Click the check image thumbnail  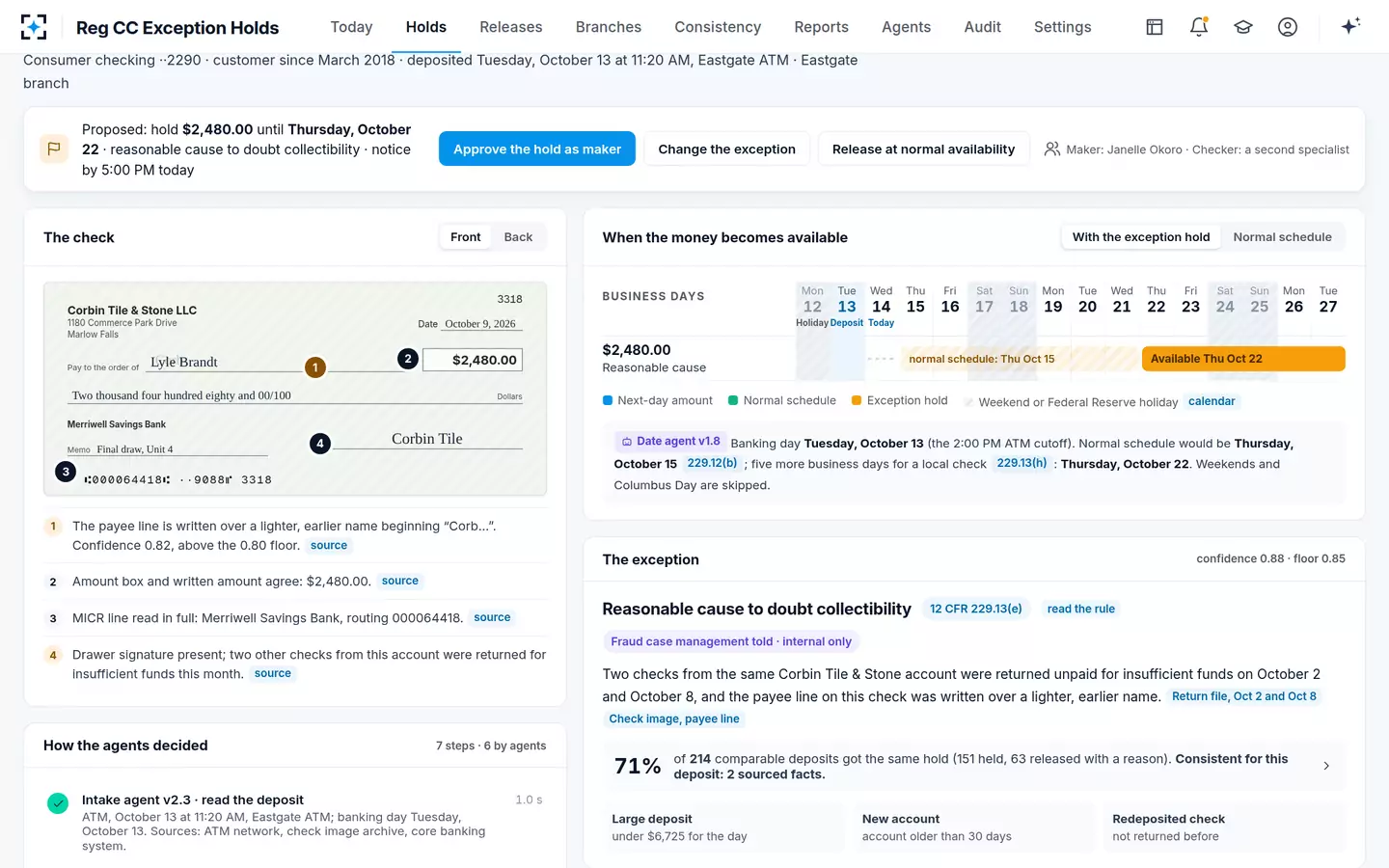click(x=295, y=389)
